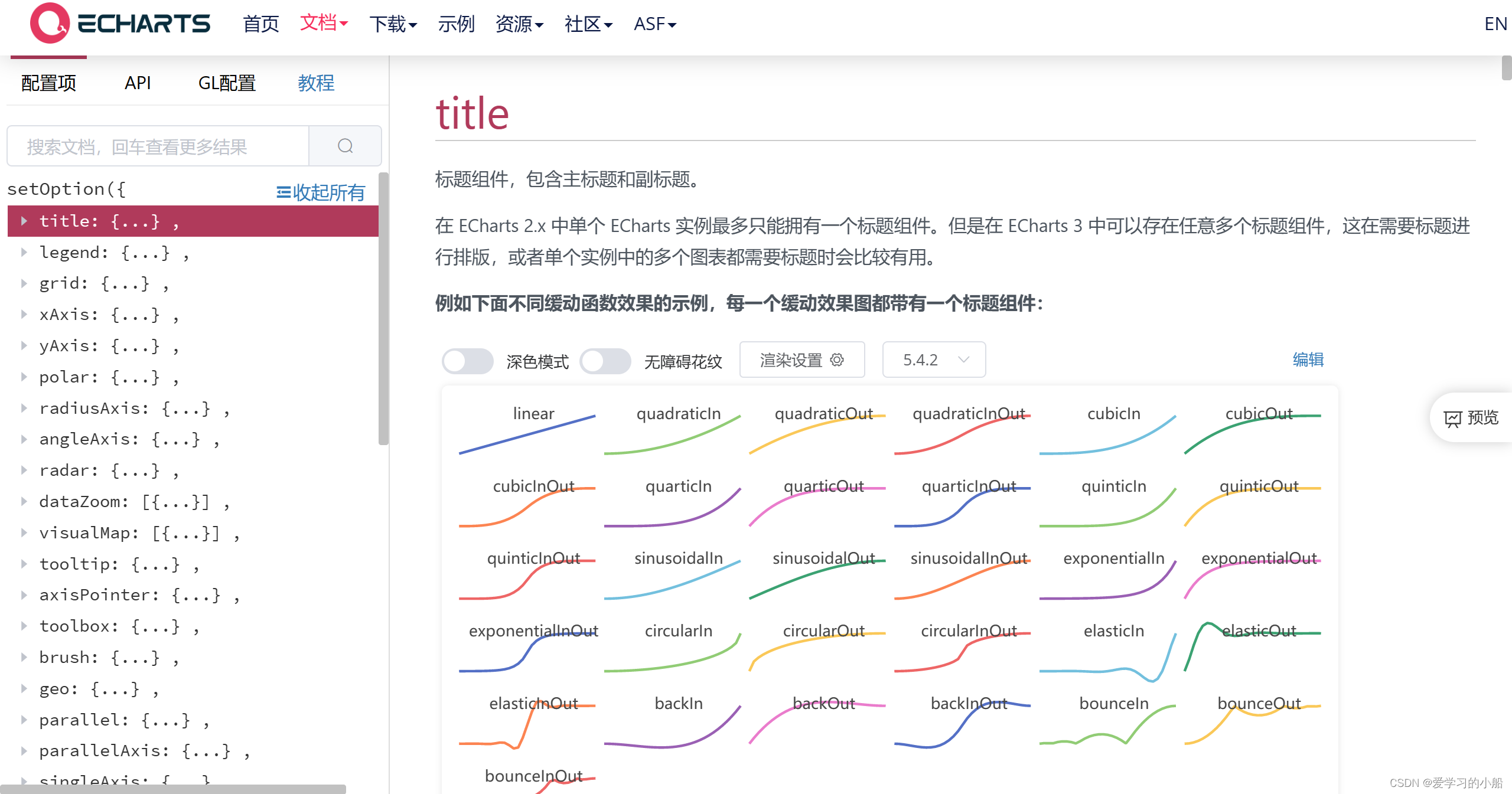
Task: Open the 5.4.2 version dropdown
Action: [x=934, y=360]
